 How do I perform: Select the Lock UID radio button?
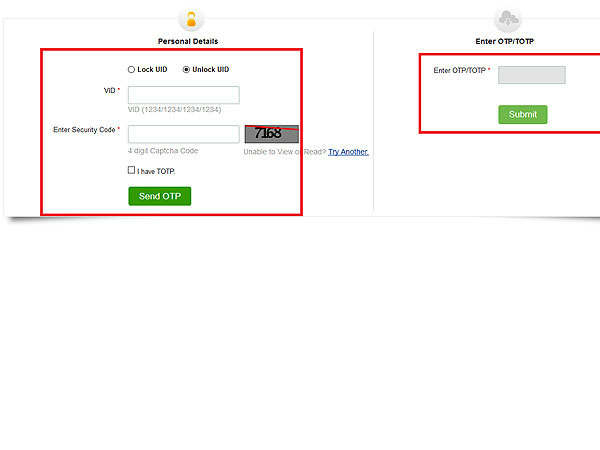(x=131, y=69)
